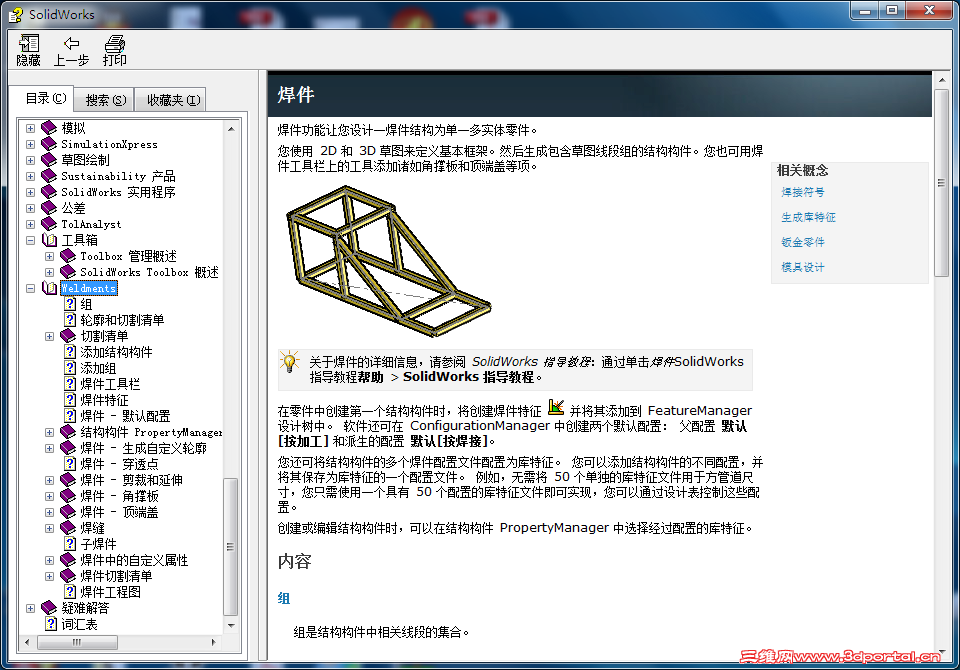Expand the 结构构件 PropertyManager node
Image resolution: width=960 pixels, height=670 pixels.
point(50,432)
